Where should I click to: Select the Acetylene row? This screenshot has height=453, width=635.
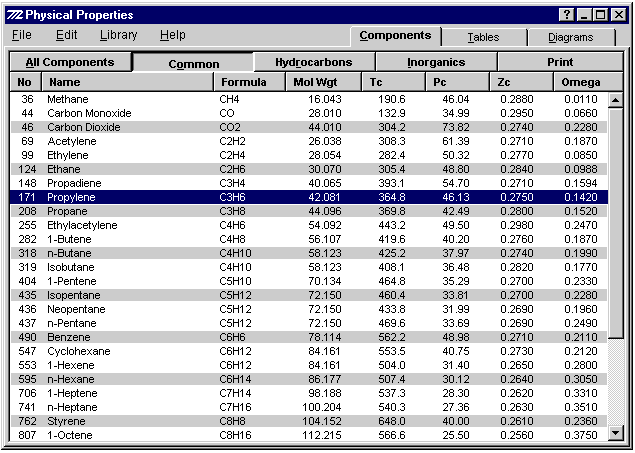tap(309, 141)
